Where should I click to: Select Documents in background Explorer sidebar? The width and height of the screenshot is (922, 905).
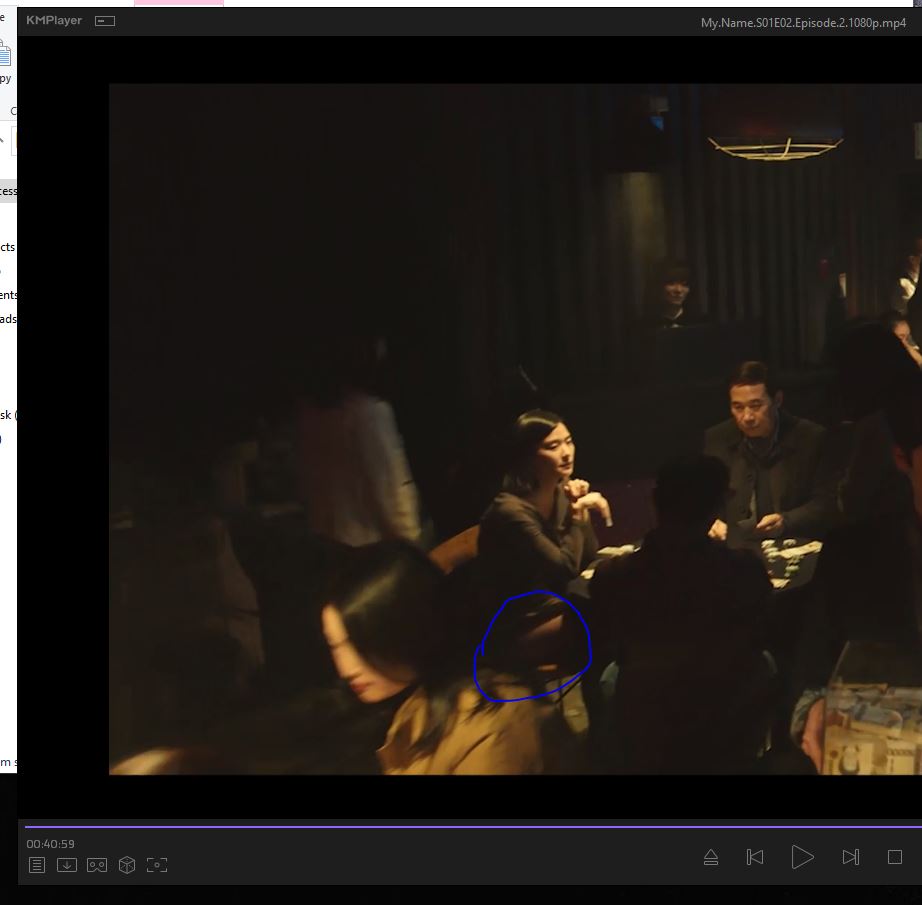8,295
